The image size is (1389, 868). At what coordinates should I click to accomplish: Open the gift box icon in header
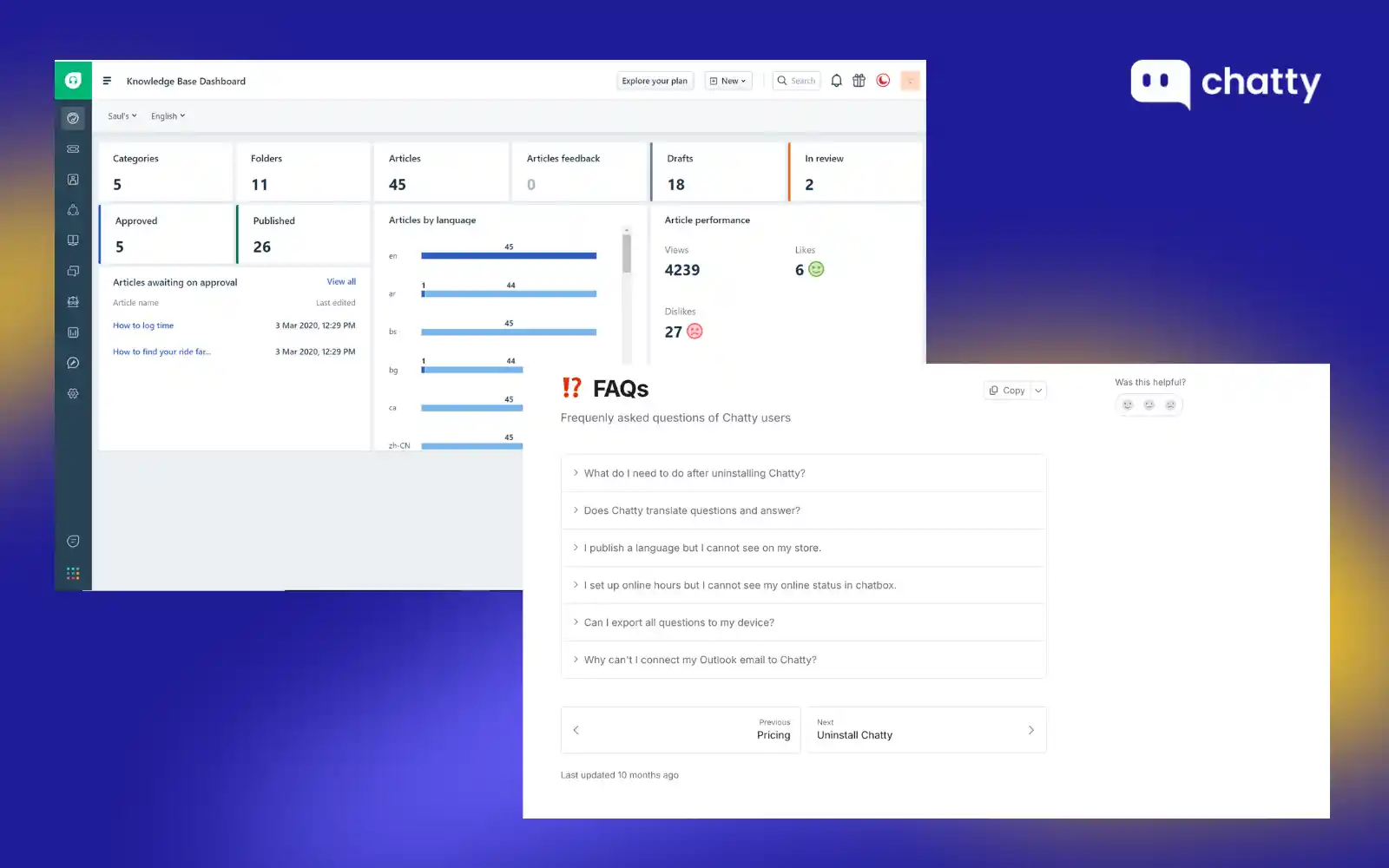click(859, 81)
